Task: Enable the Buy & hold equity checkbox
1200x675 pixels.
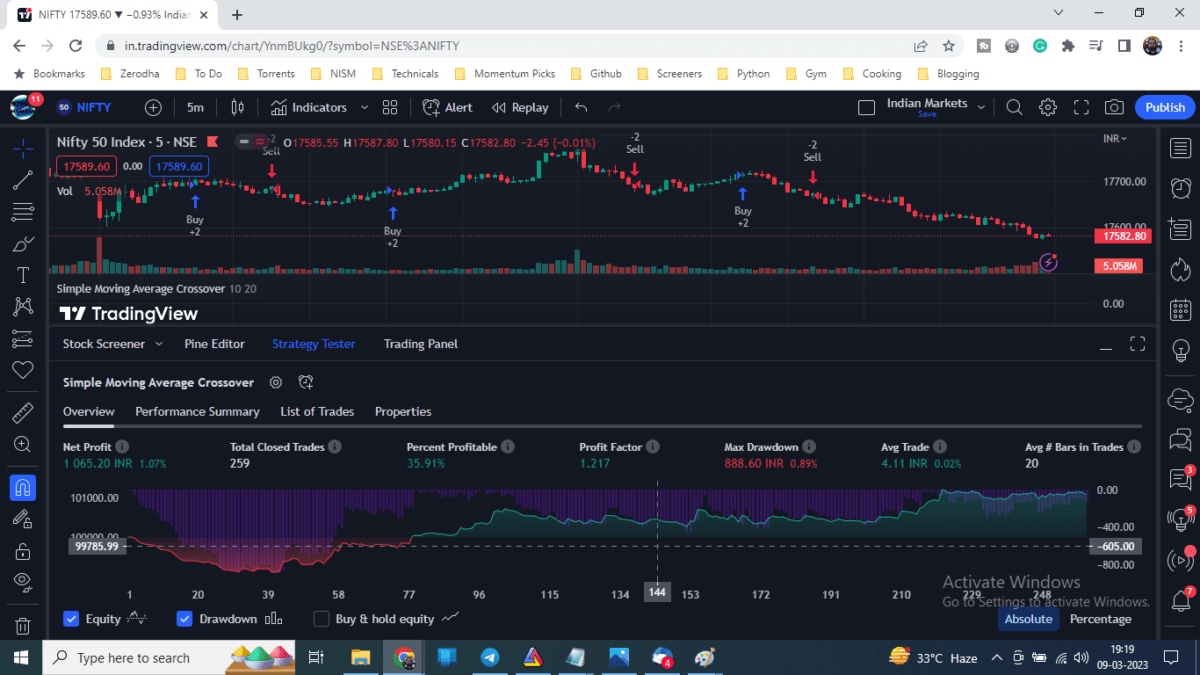Action: coord(321,619)
